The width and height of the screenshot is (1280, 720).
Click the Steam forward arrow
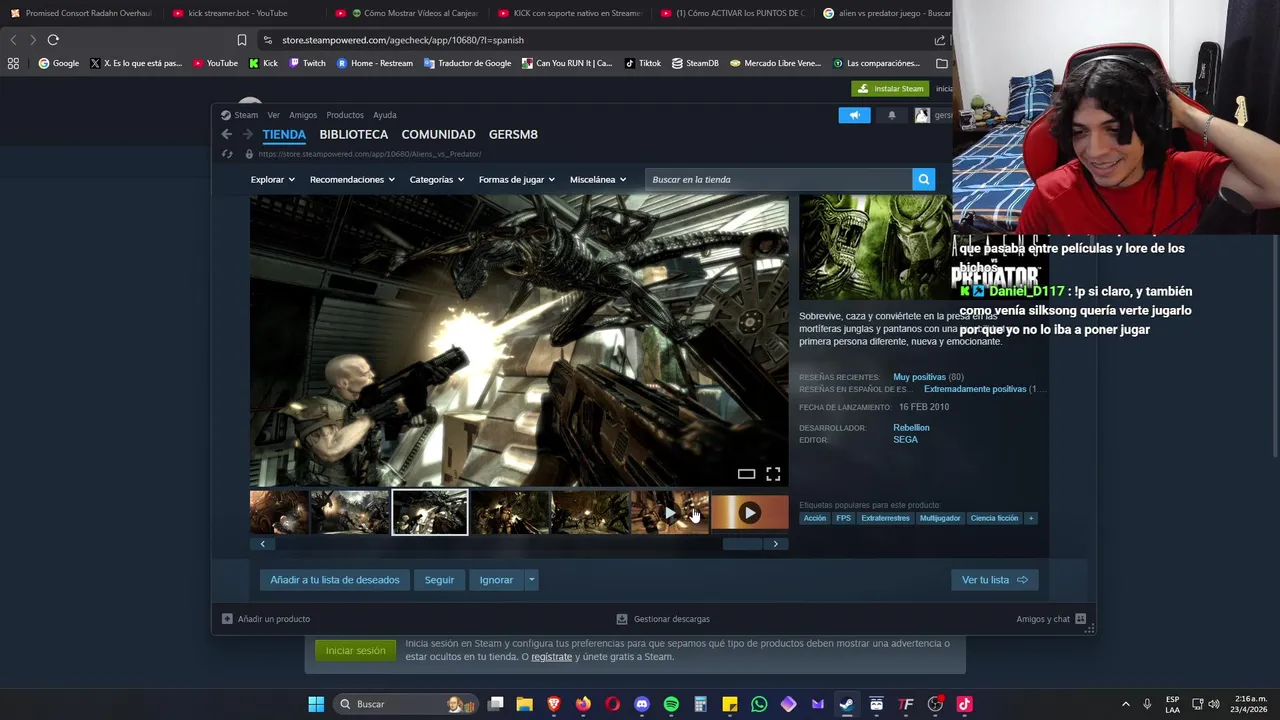(247, 134)
